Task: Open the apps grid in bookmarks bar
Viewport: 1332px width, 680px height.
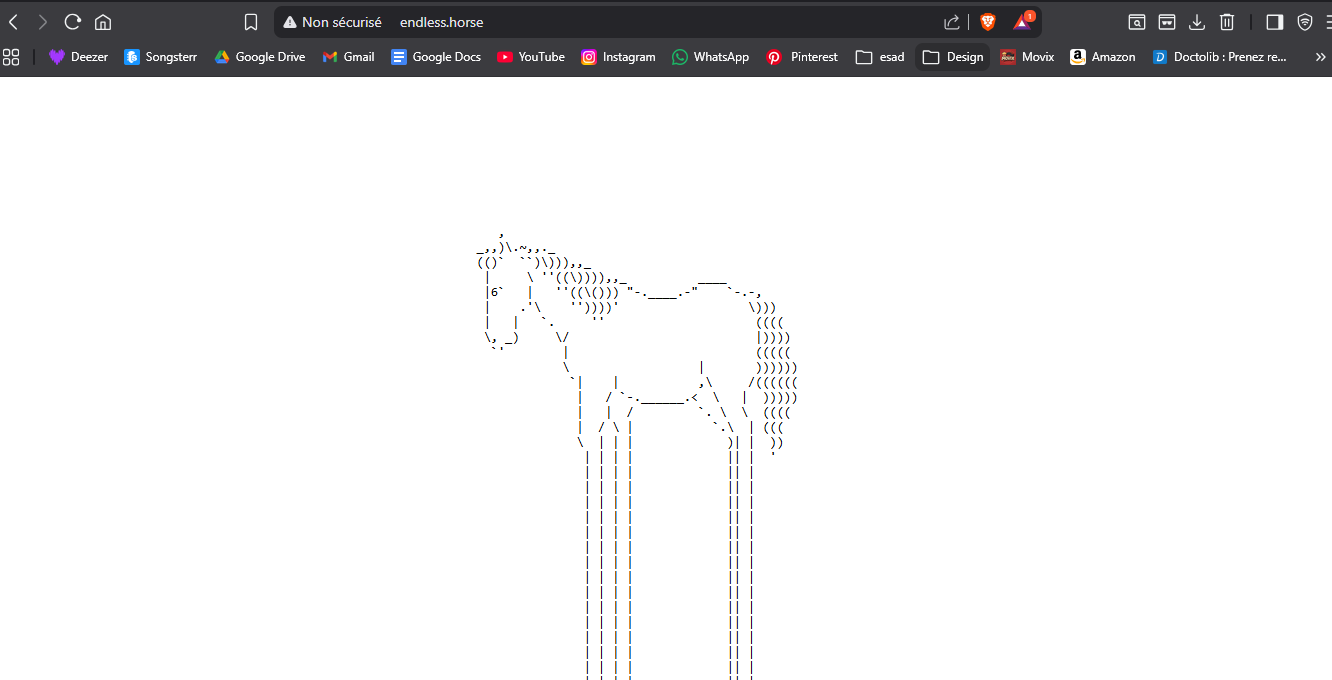Action: (x=11, y=57)
